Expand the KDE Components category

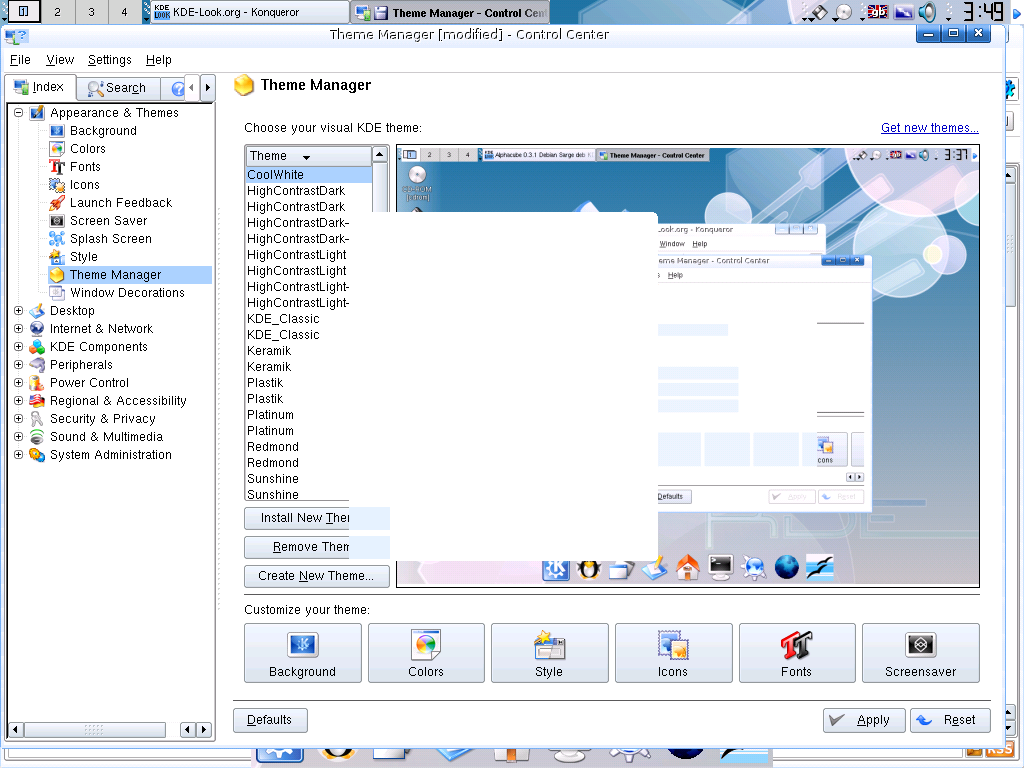tap(18, 347)
